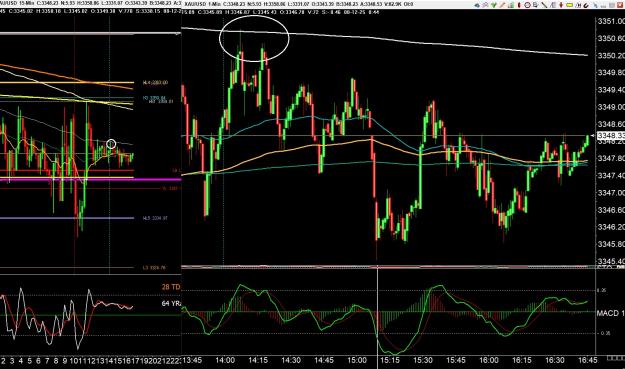Click the H4 pivot level label on 15-Min chart
This screenshot has width=625, height=369.
click(x=155, y=83)
